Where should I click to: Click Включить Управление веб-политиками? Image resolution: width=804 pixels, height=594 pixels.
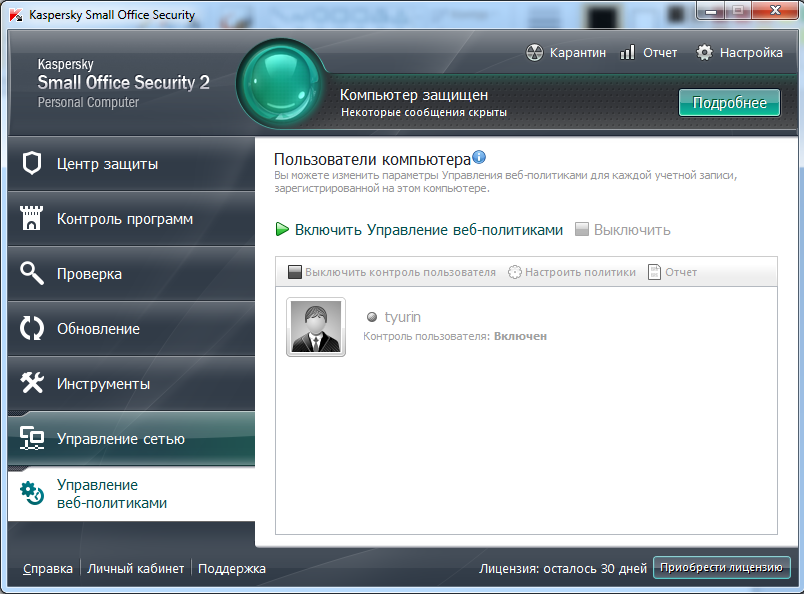pyautogui.click(x=429, y=230)
